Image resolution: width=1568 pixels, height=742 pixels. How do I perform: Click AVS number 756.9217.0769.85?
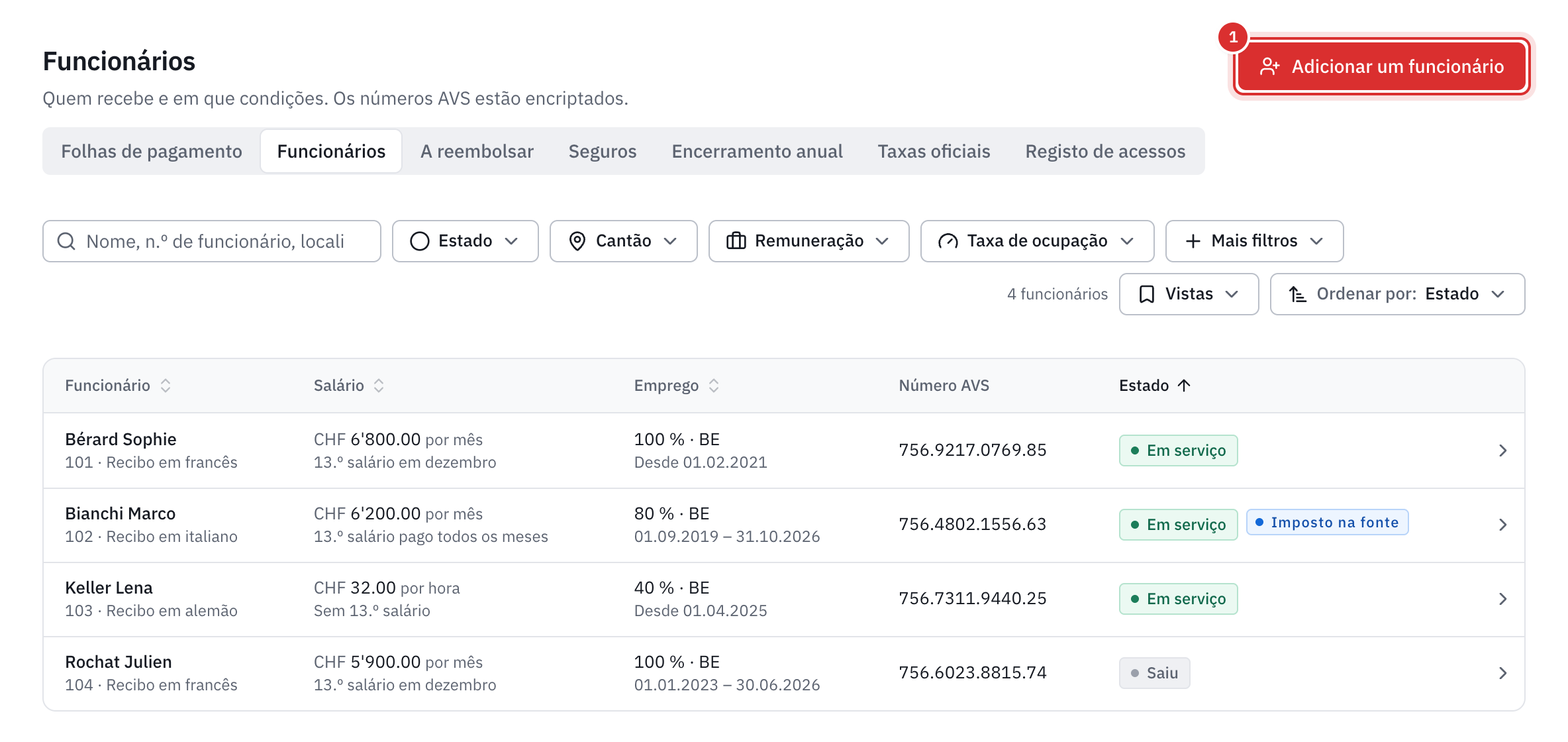(973, 450)
